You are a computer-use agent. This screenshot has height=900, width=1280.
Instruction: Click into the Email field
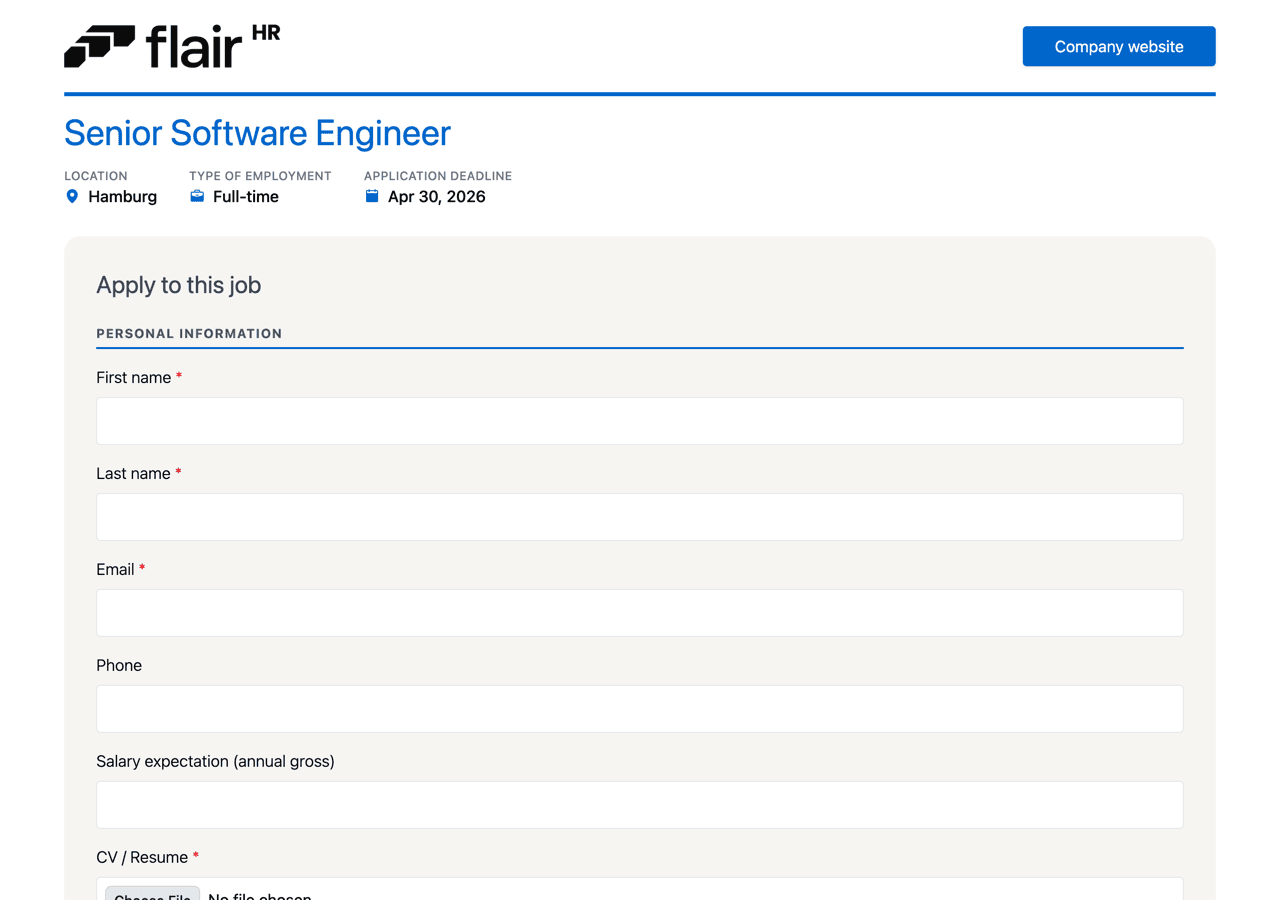point(640,613)
